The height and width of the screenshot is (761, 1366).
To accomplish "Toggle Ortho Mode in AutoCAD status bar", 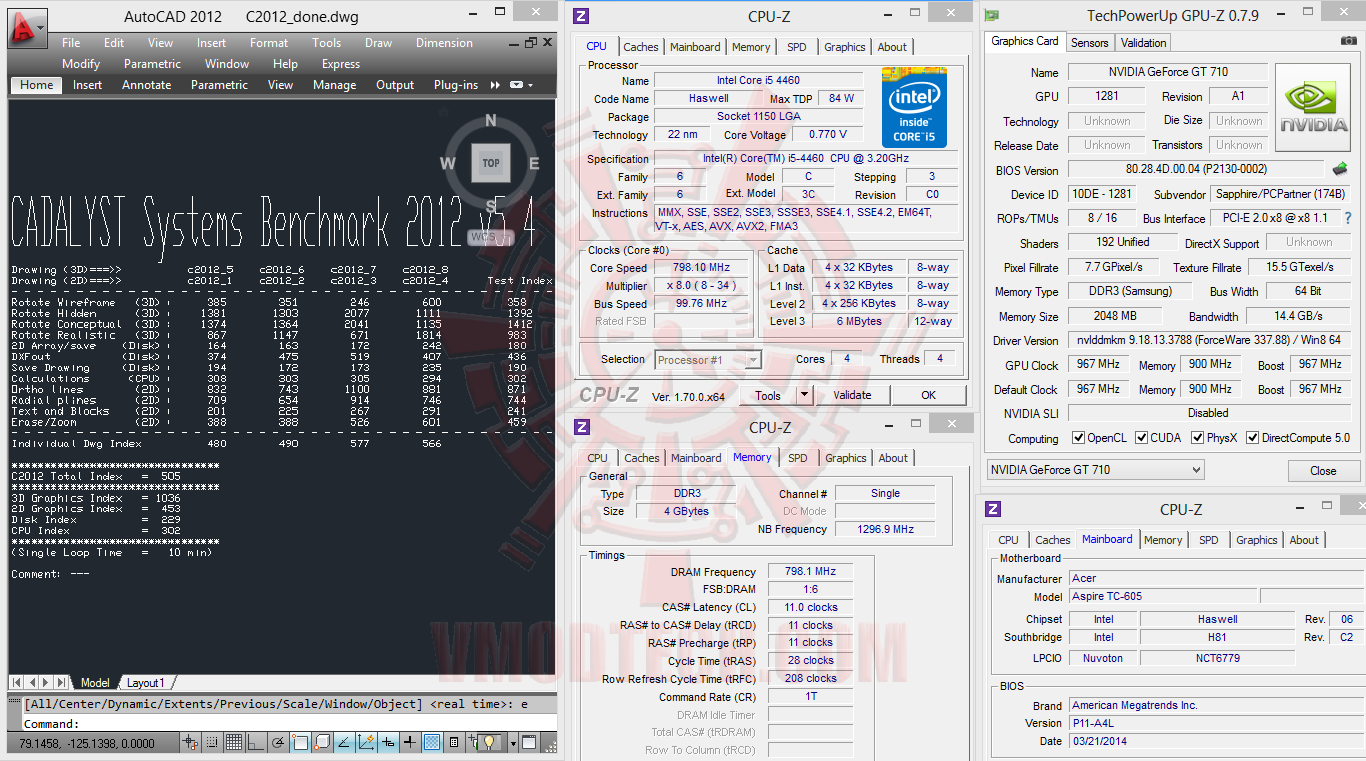I will (x=256, y=743).
